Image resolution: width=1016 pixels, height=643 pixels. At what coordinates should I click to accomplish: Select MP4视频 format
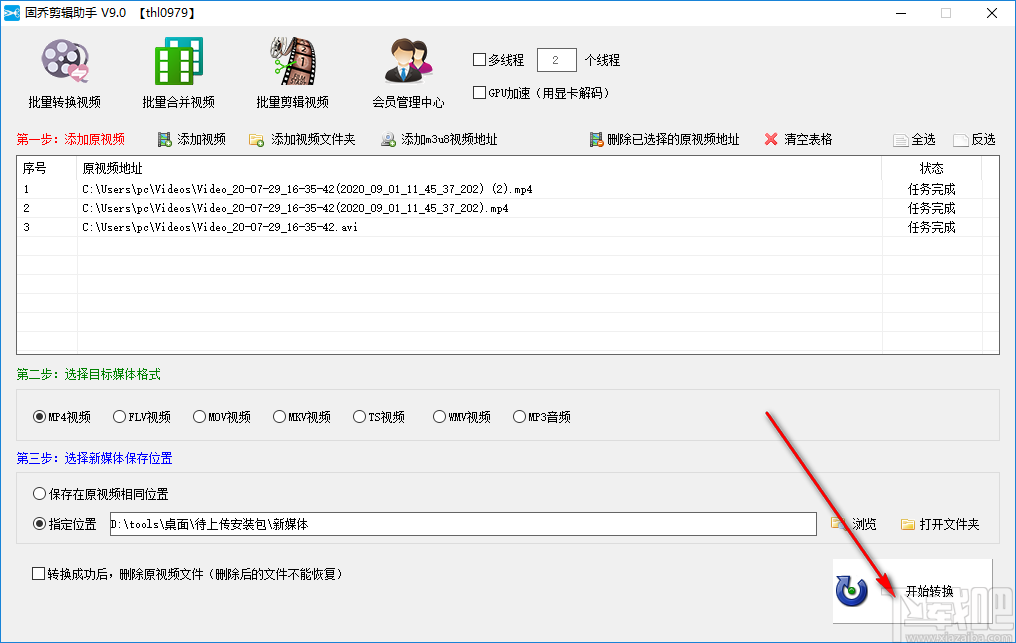(62, 417)
